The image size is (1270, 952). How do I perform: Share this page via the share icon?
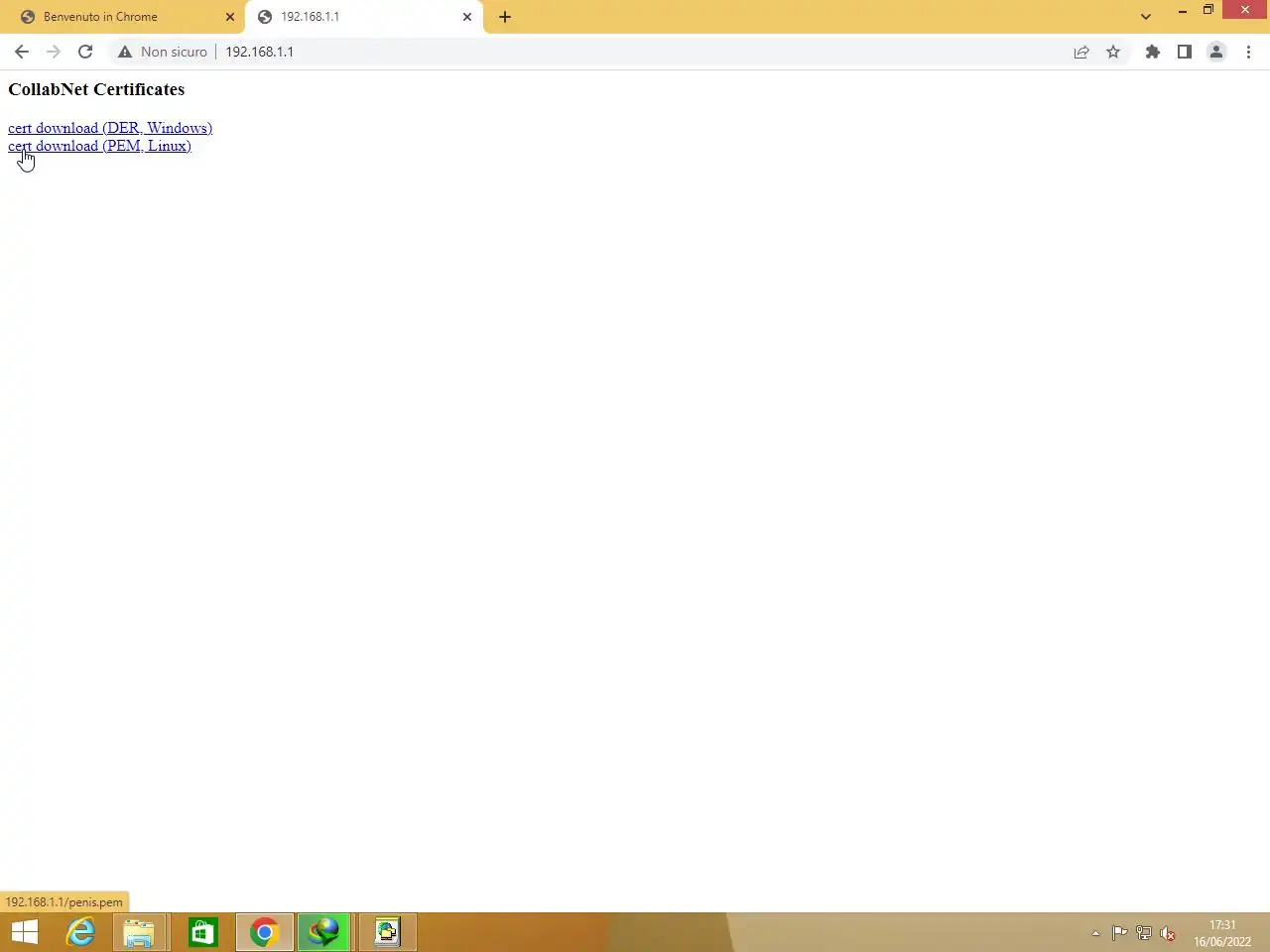[1081, 52]
